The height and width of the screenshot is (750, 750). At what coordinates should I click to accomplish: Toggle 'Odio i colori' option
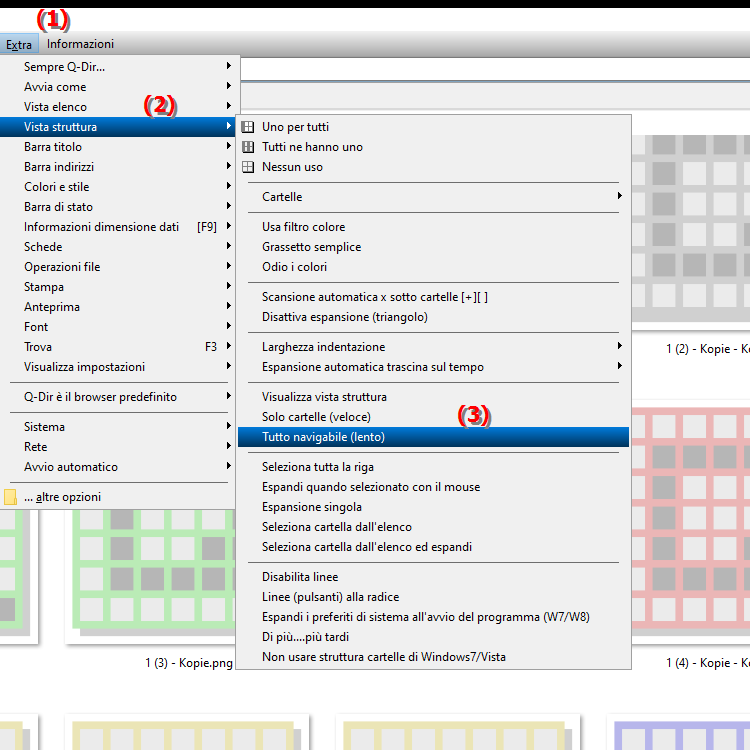pyautogui.click(x=433, y=267)
